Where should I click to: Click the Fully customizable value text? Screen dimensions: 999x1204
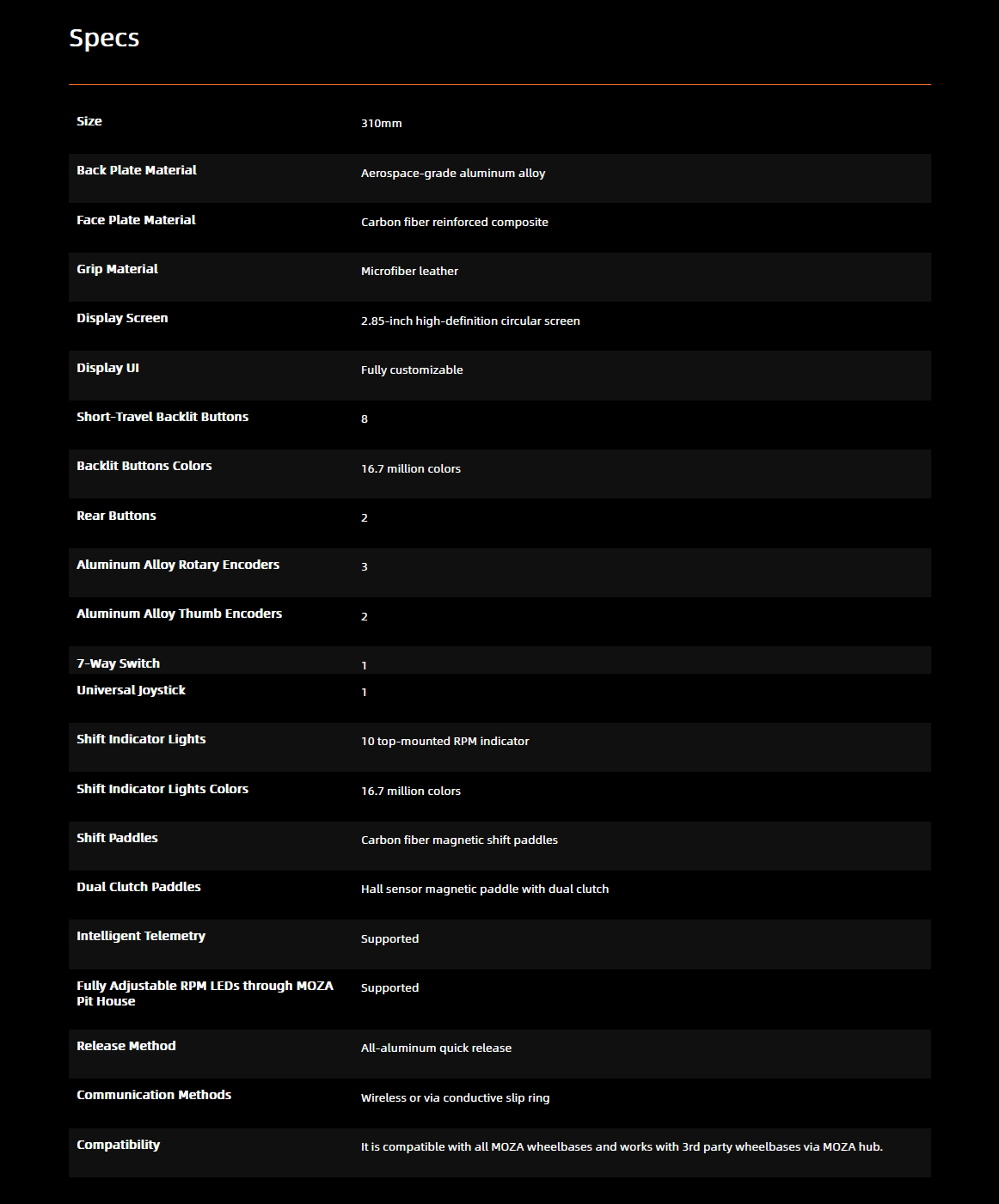412,370
